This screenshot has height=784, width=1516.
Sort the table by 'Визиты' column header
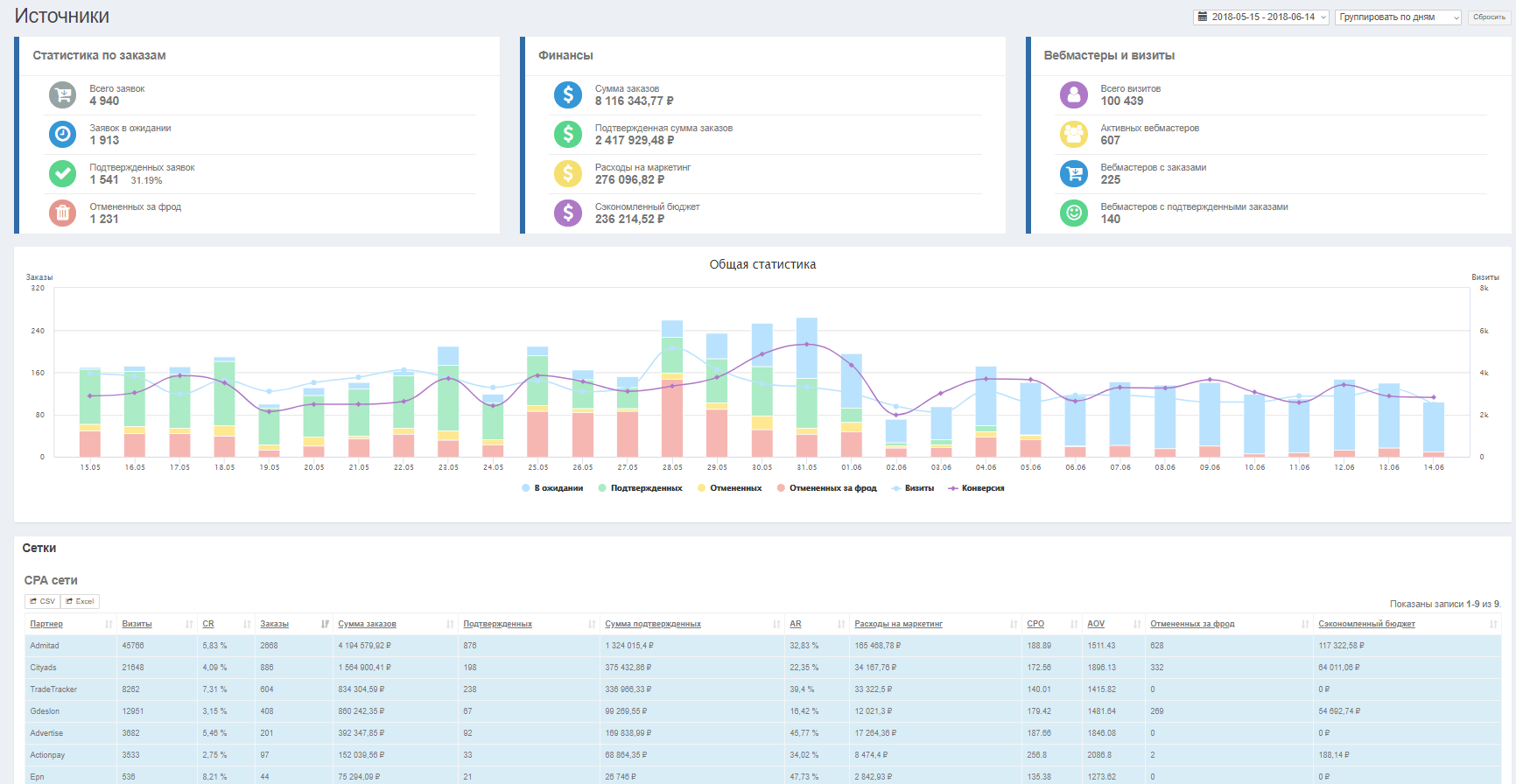[137, 624]
